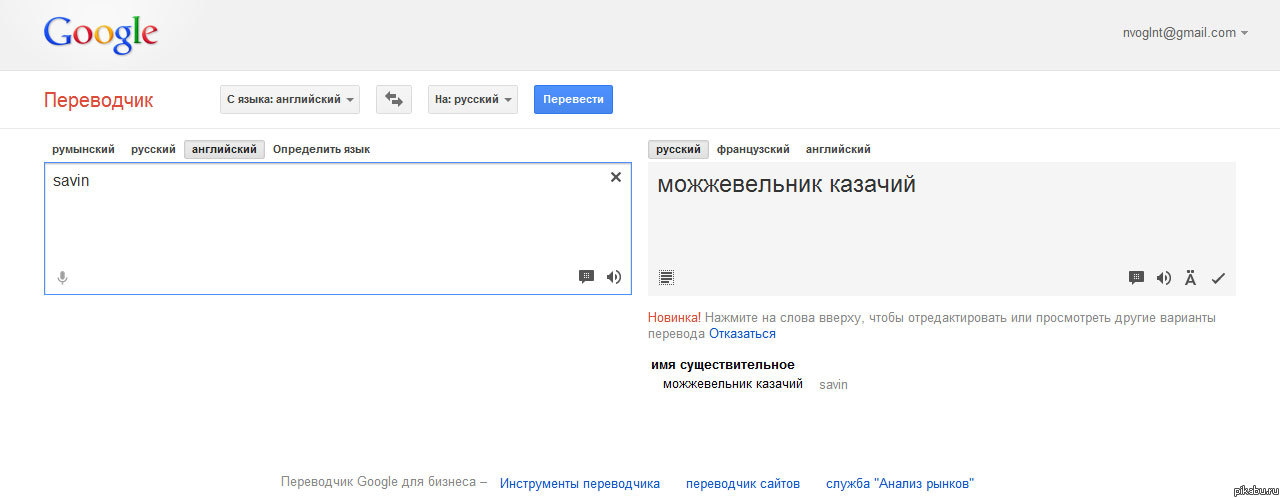Select французский target language tab
This screenshot has height=498, width=1280.
[x=753, y=149]
